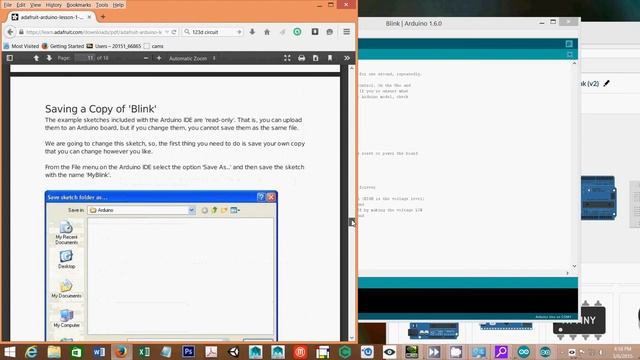Viewport: 640px width, 360px height.
Task: Download the PDF file from viewer toolbar
Action: pyautogui.click(x=316, y=58)
